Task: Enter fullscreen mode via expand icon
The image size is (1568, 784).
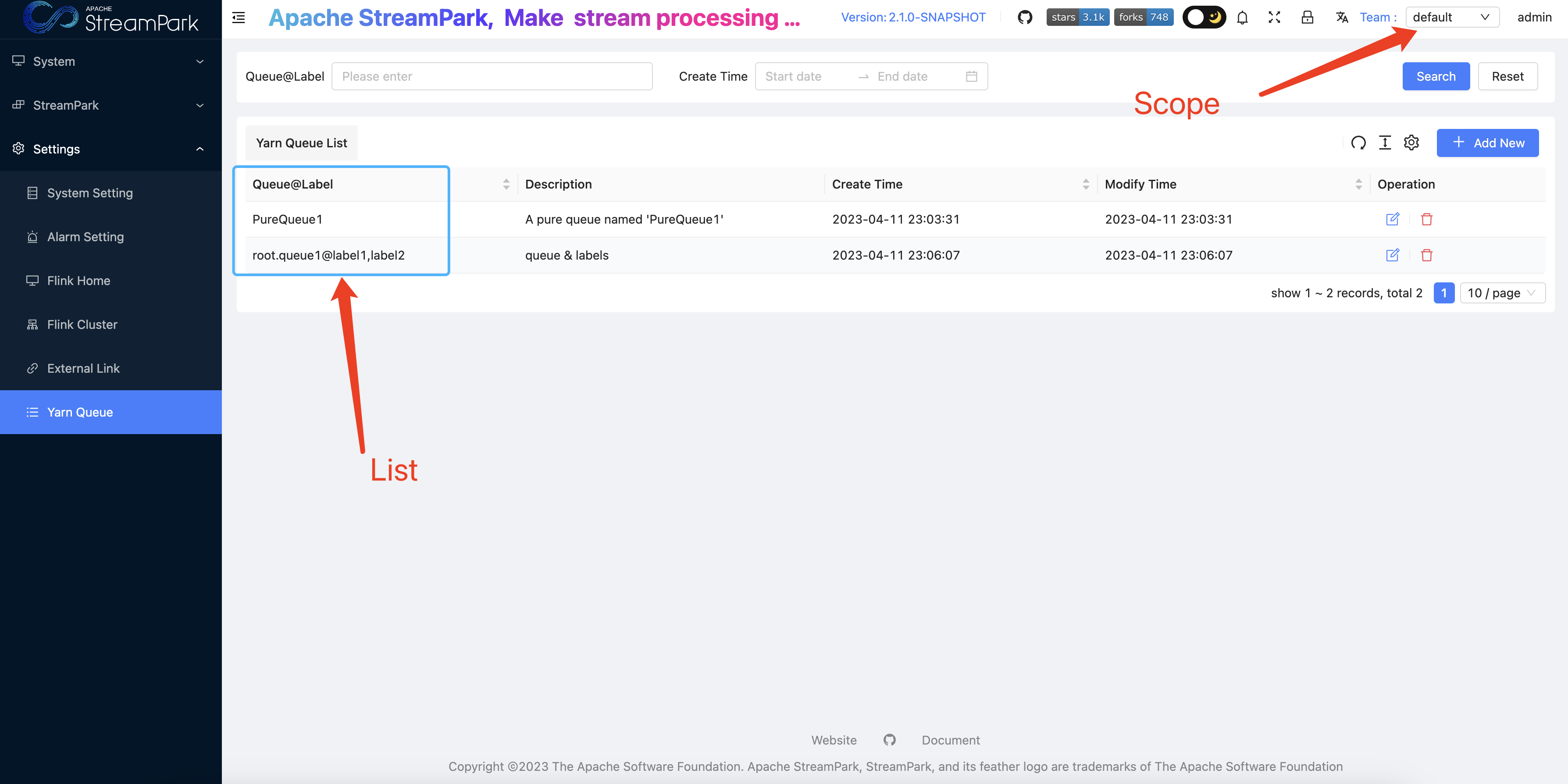Action: pos(1275,18)
